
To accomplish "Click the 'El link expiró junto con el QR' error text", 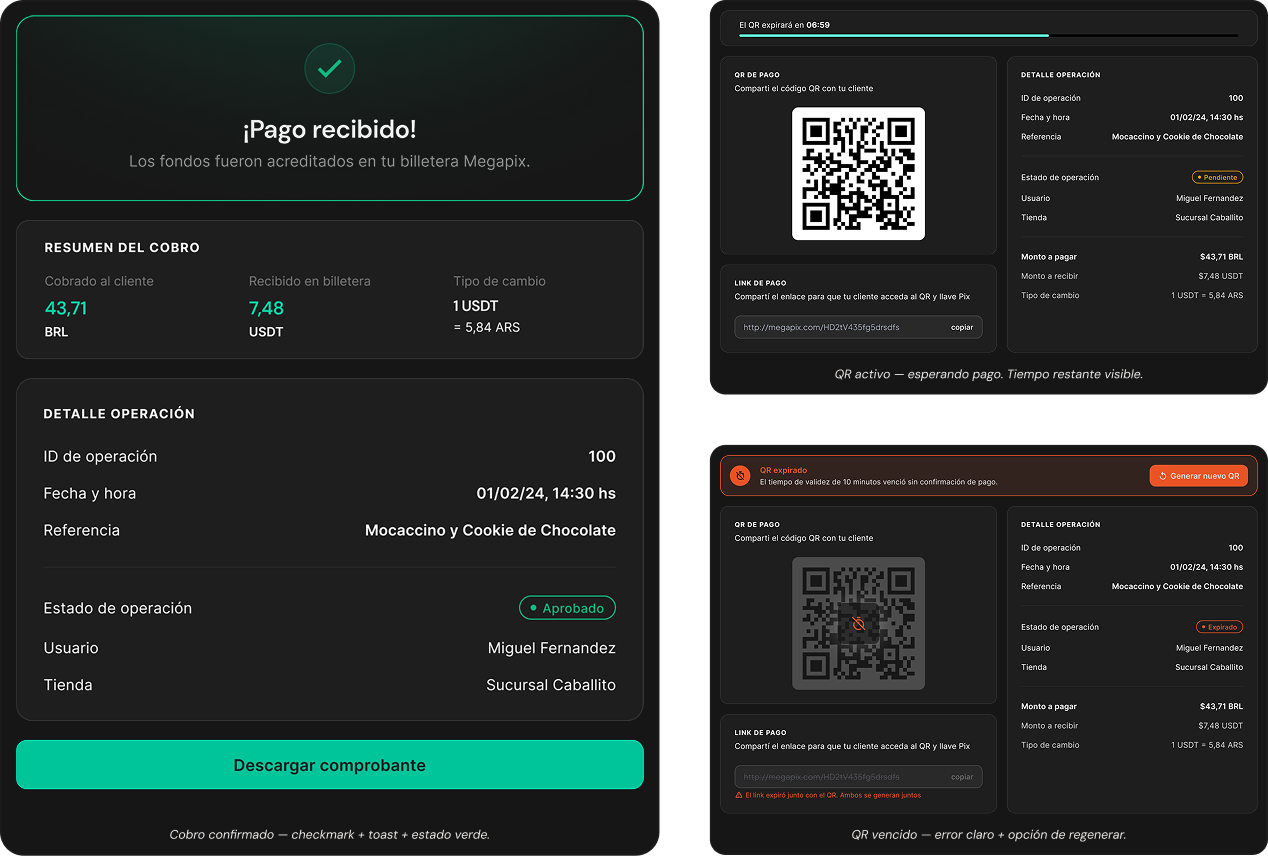I will pos(833,795).
